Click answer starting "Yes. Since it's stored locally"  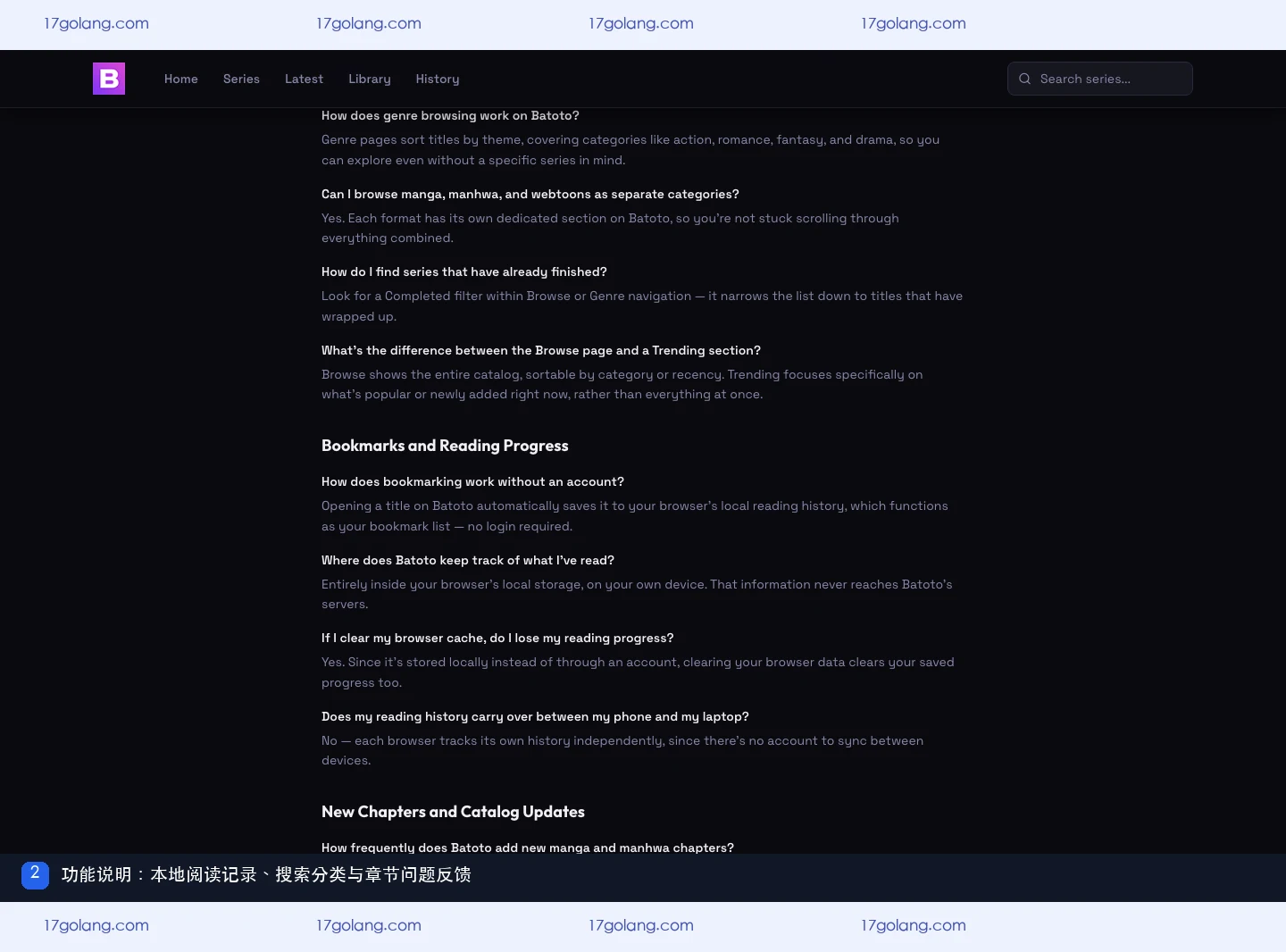click(x=638, y=672)
